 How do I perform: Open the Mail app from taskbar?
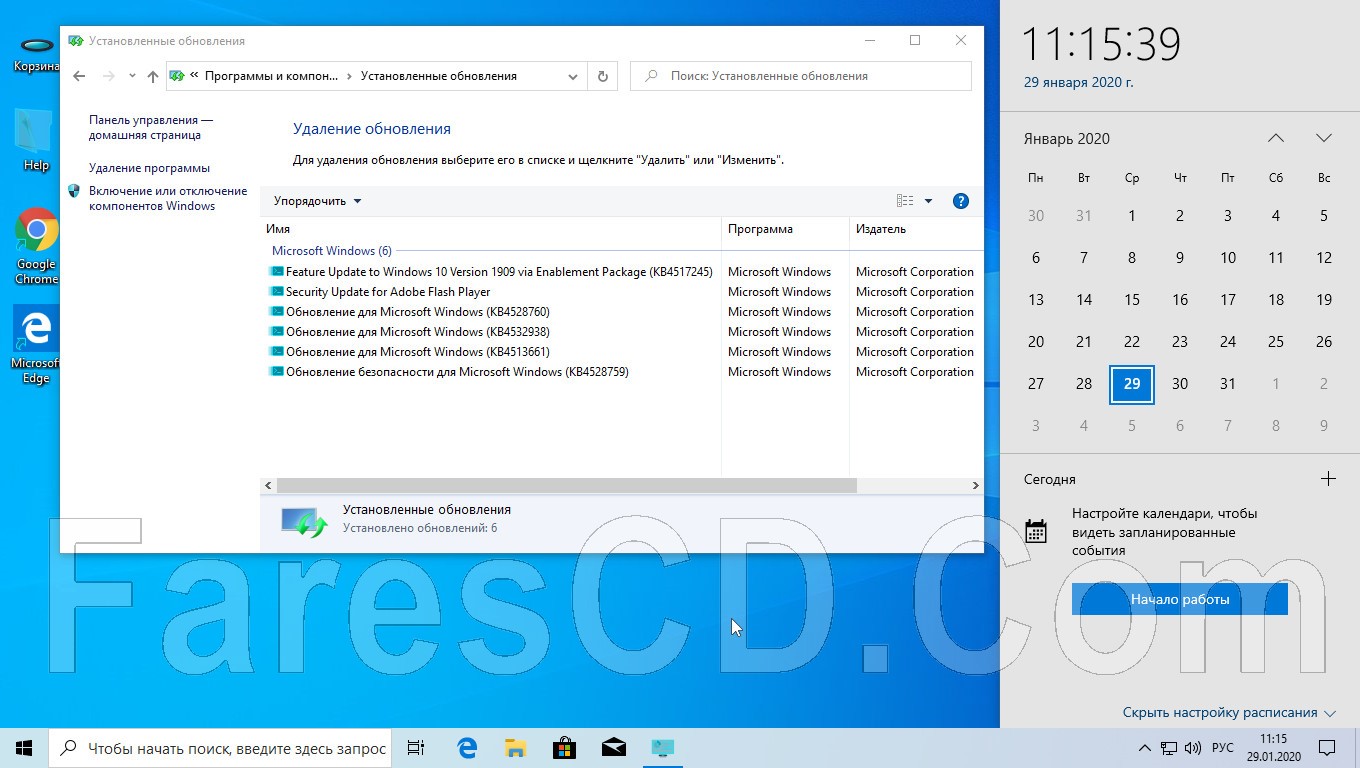pyautogui.click(x=614, y=748)
